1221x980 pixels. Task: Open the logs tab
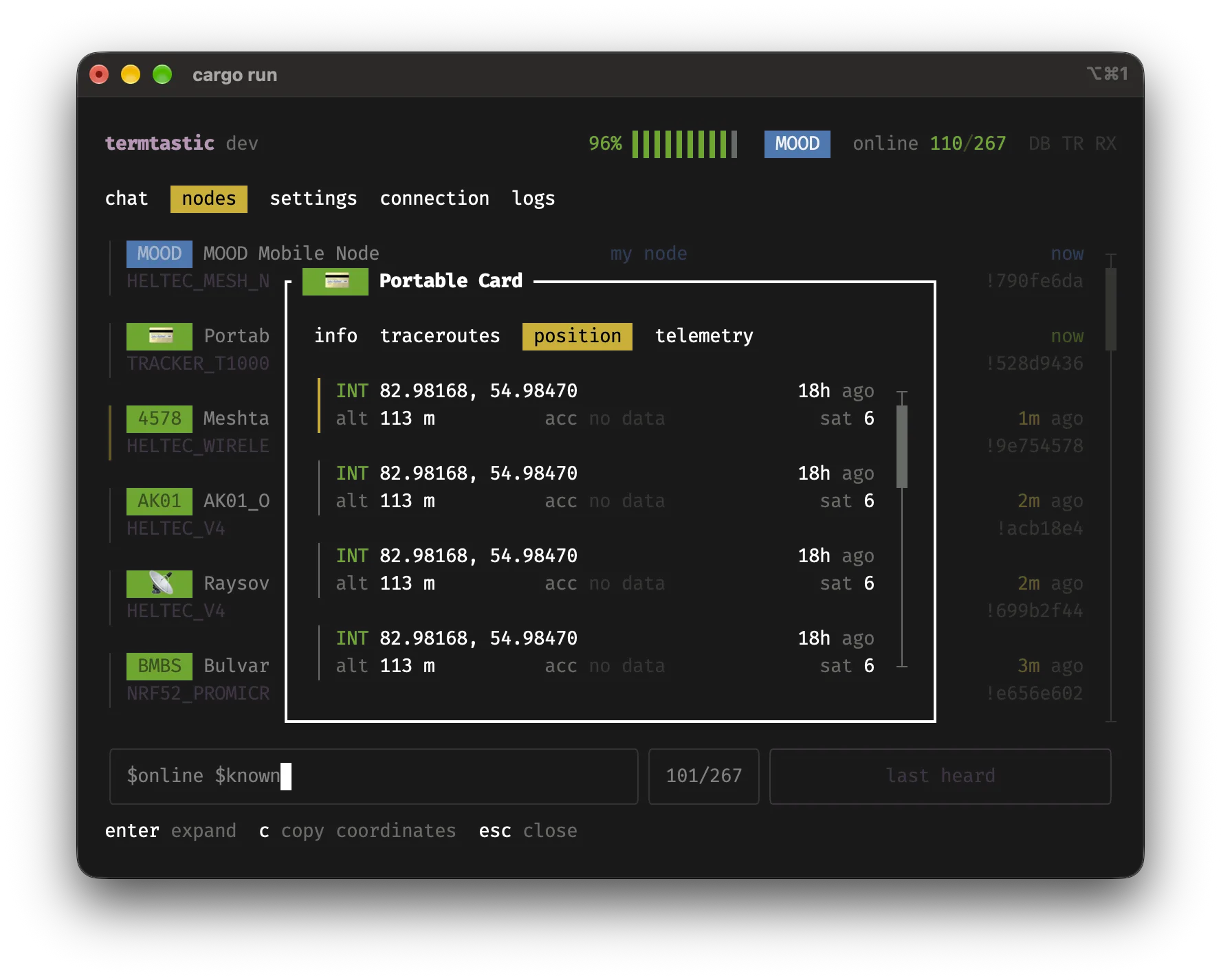[533, 199]
